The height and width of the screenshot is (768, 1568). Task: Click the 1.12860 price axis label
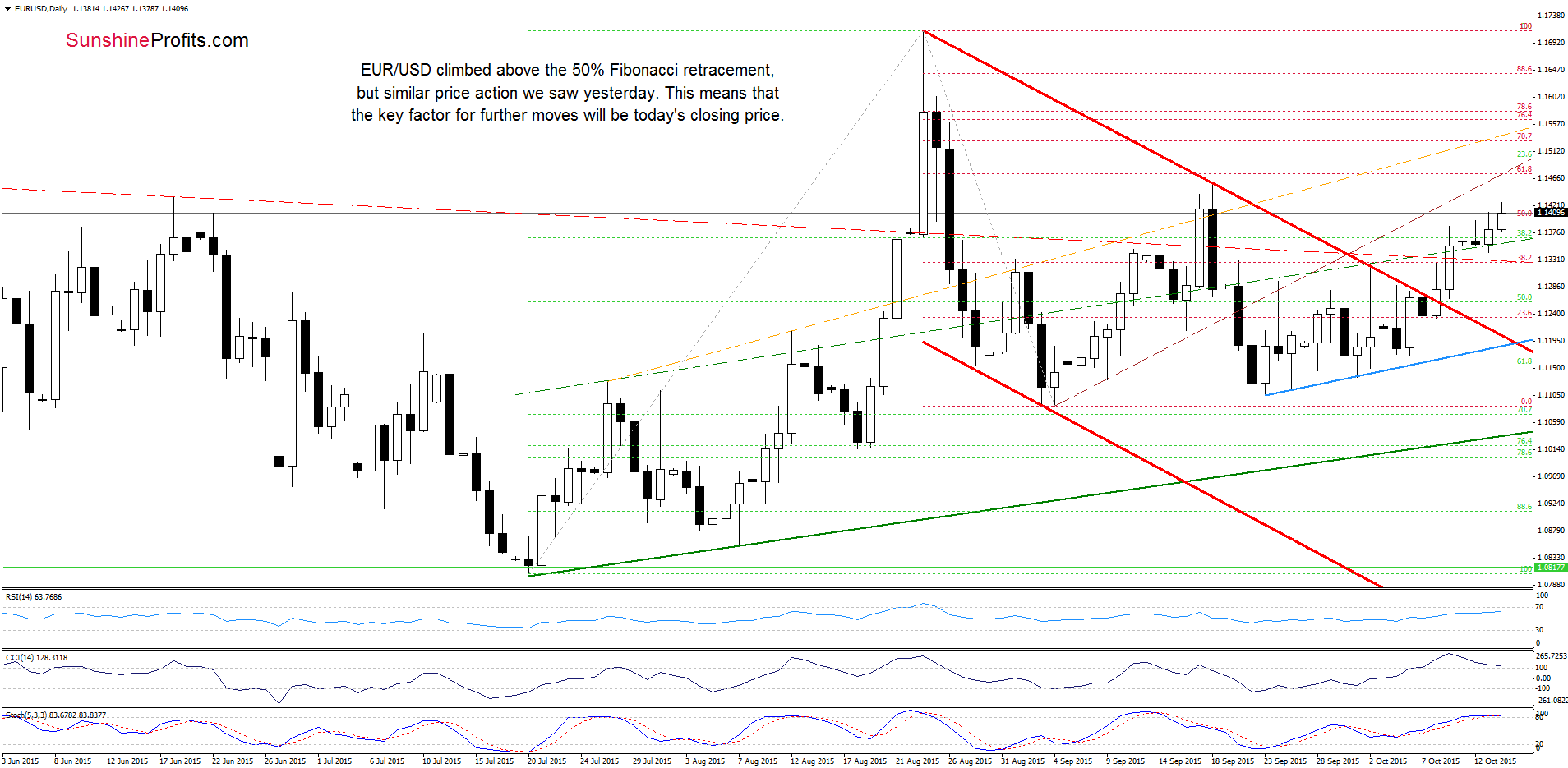(1552, 287)
